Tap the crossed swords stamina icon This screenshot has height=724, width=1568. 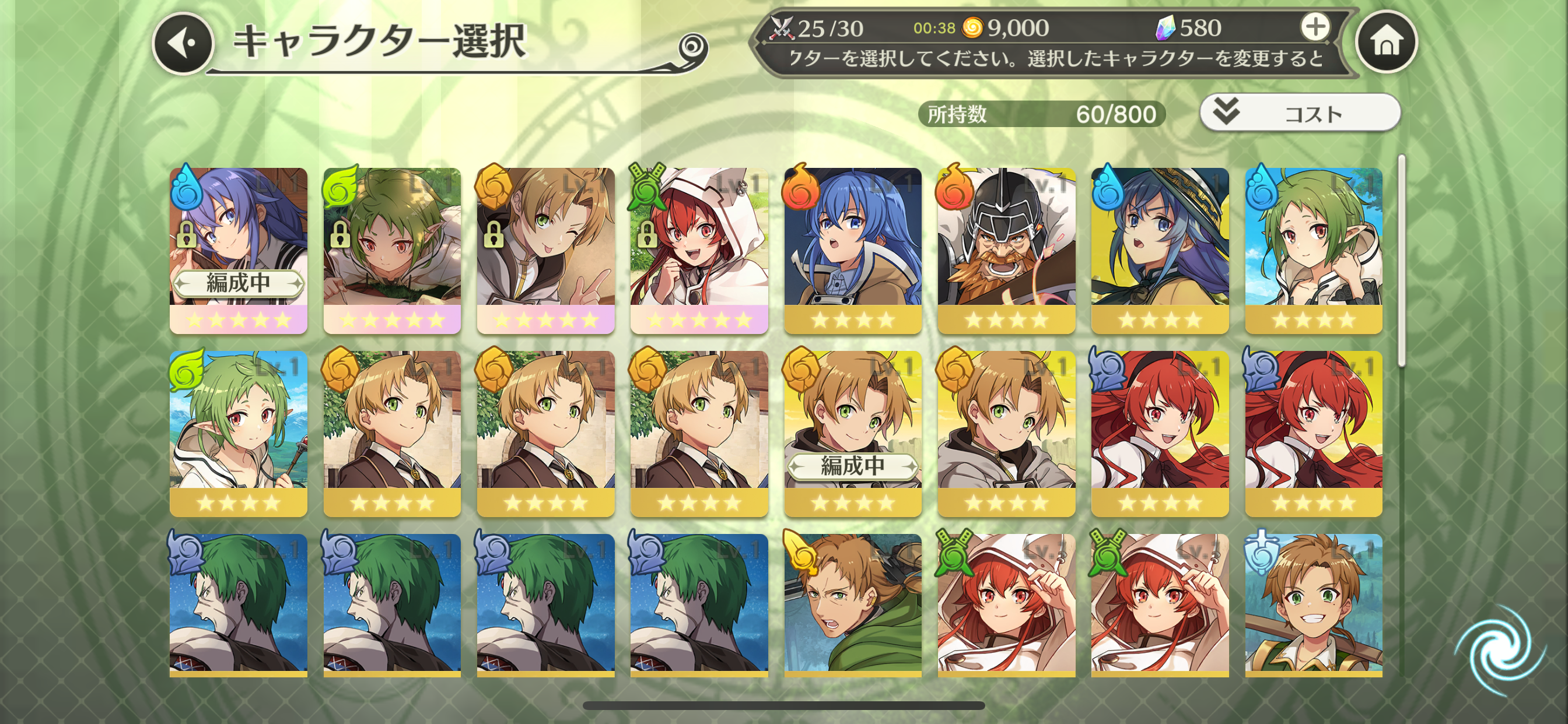click(x=781, y=28)
